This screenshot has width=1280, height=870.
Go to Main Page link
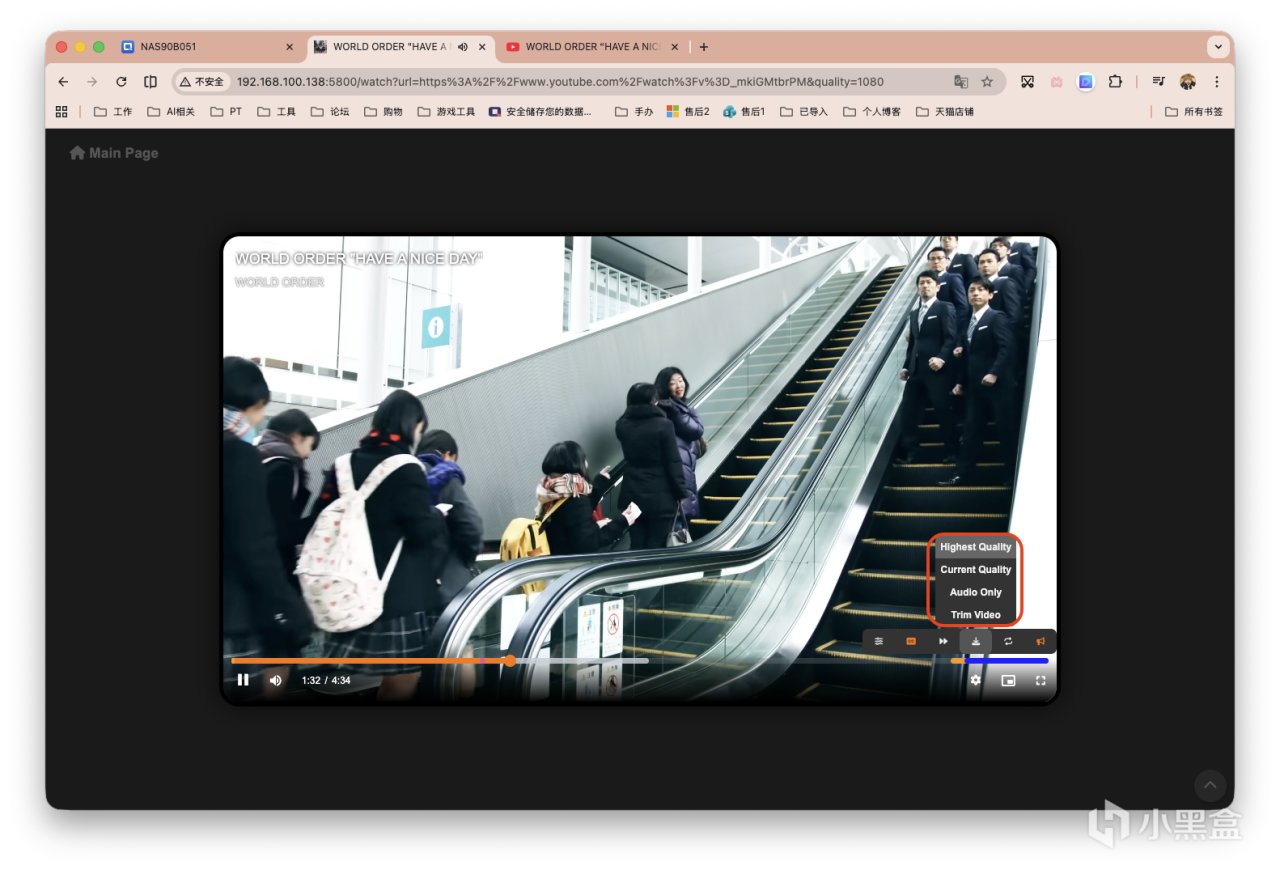pos(114,153)
